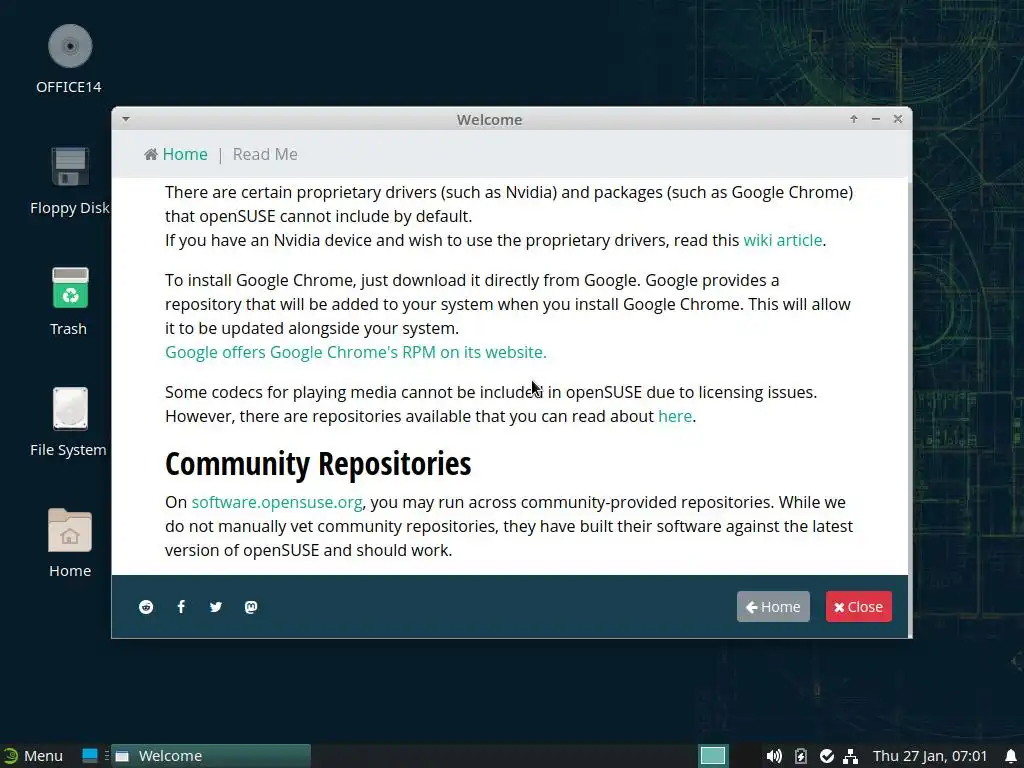The height and width of the screenshot is (768, 1024).
Task: Click the Community Repositories heading
Action: coord(318,464)
